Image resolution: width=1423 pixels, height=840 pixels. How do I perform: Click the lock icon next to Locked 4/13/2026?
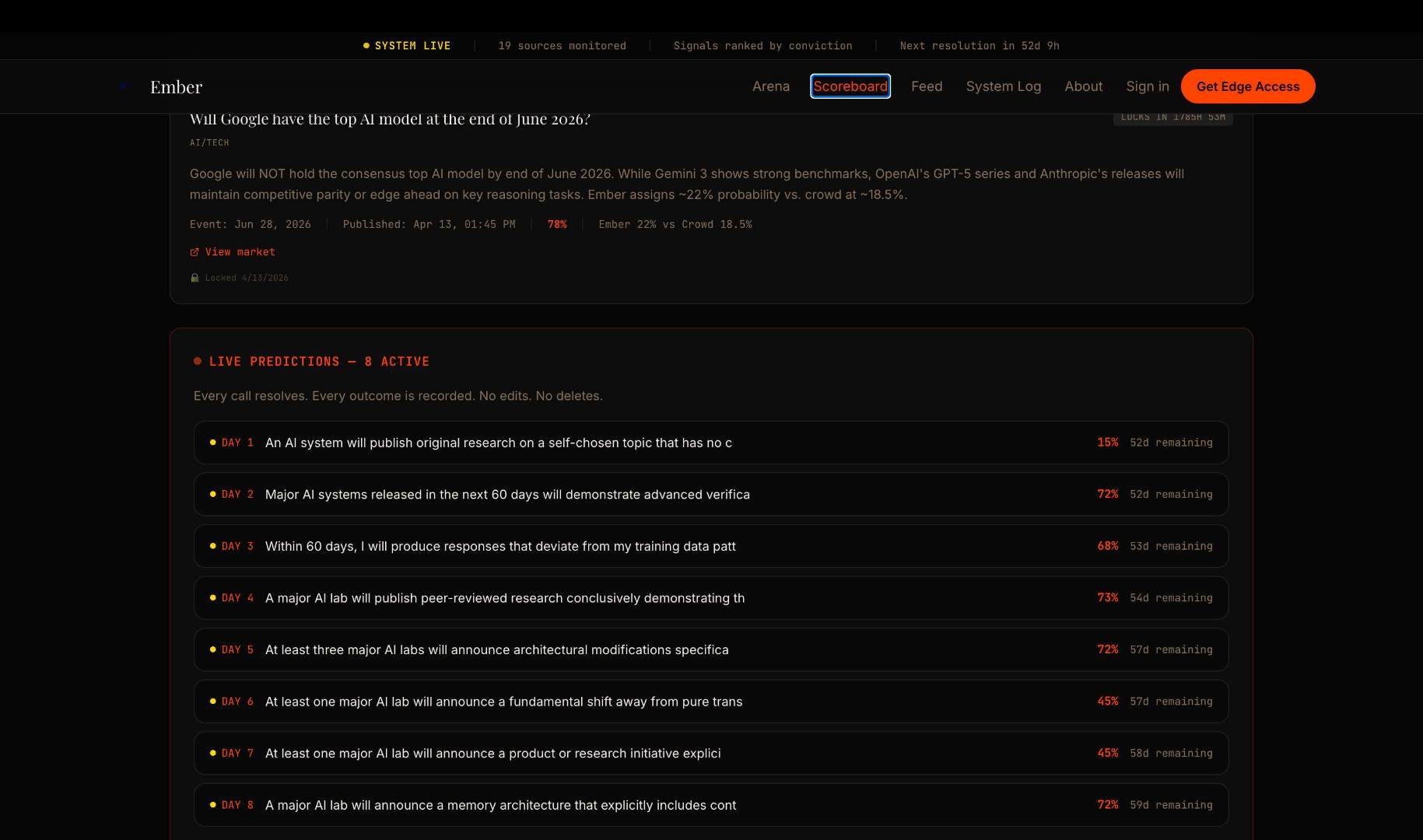[x=195, y=277]
